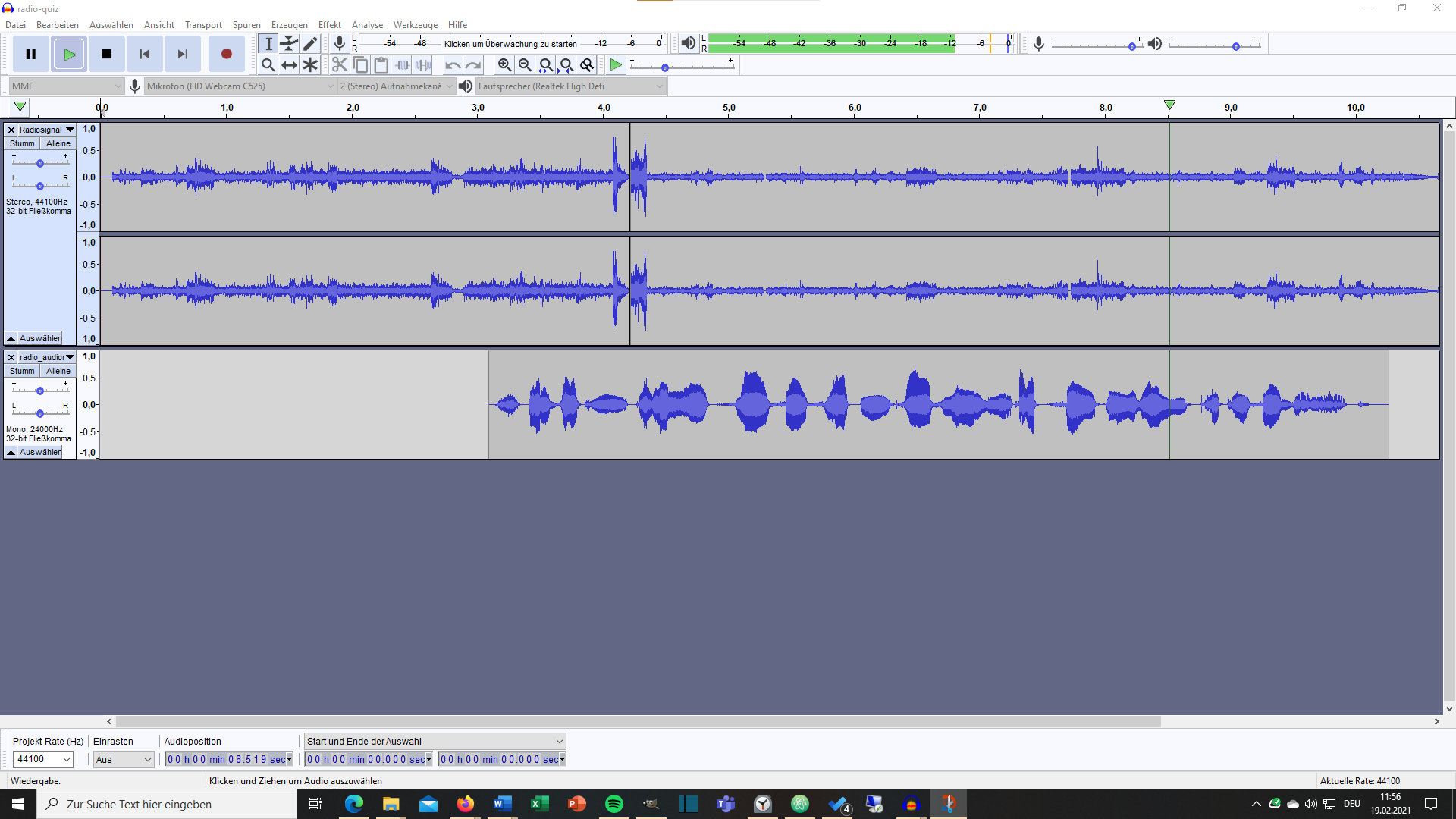Screen dimensions: 1456x819
Task: Open the Analyse menu
Action: 367,25
